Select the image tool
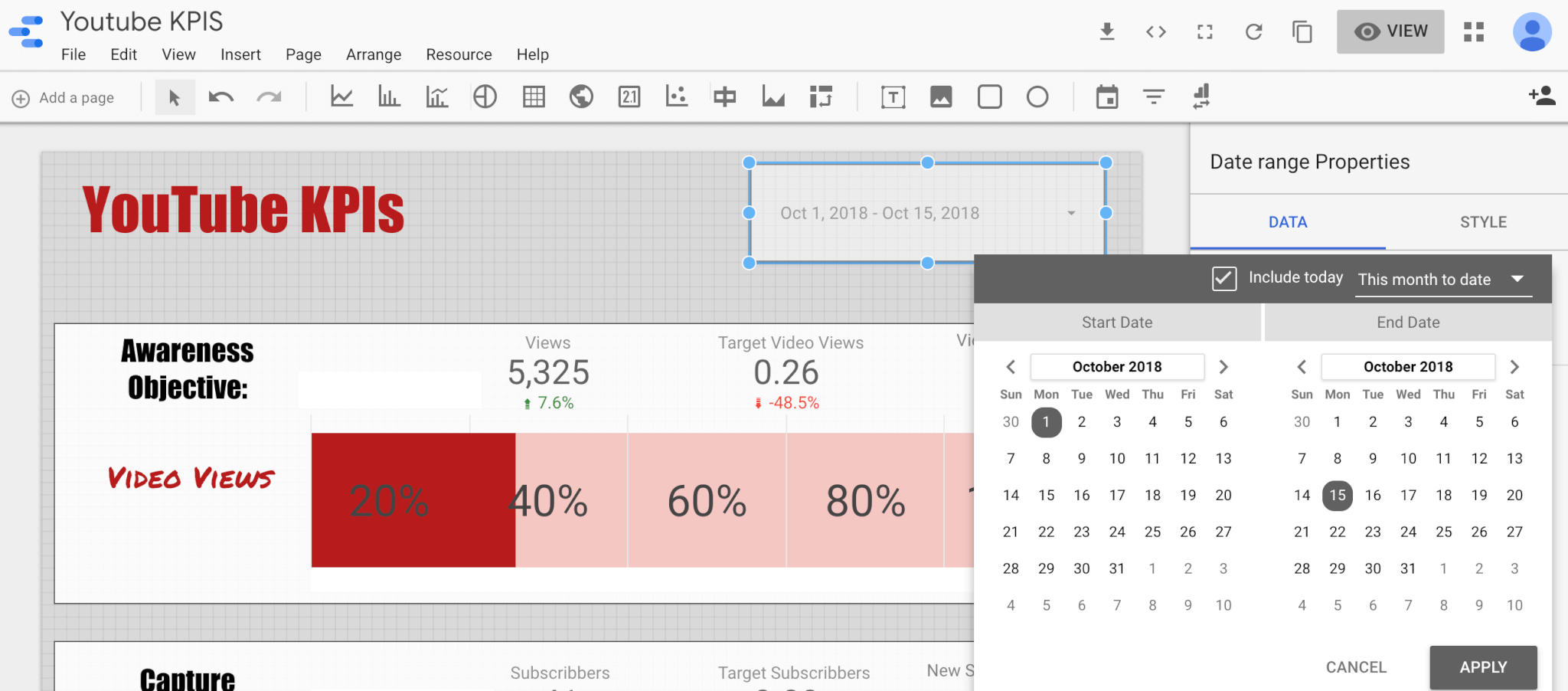 pyautogui.click(x=941, y=97)
